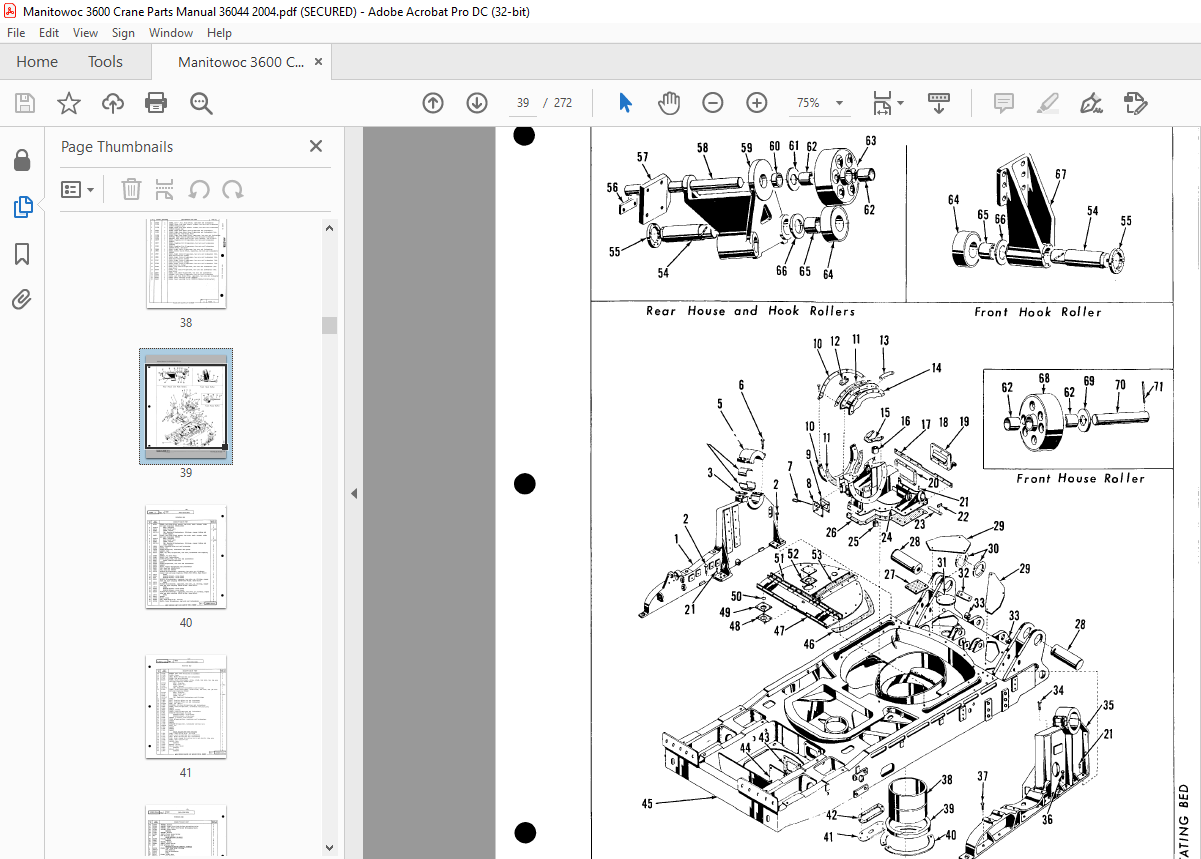Select the page 38 thumbnail
Viewport: 1201px width, 859px height.
(x=186, y=264)
